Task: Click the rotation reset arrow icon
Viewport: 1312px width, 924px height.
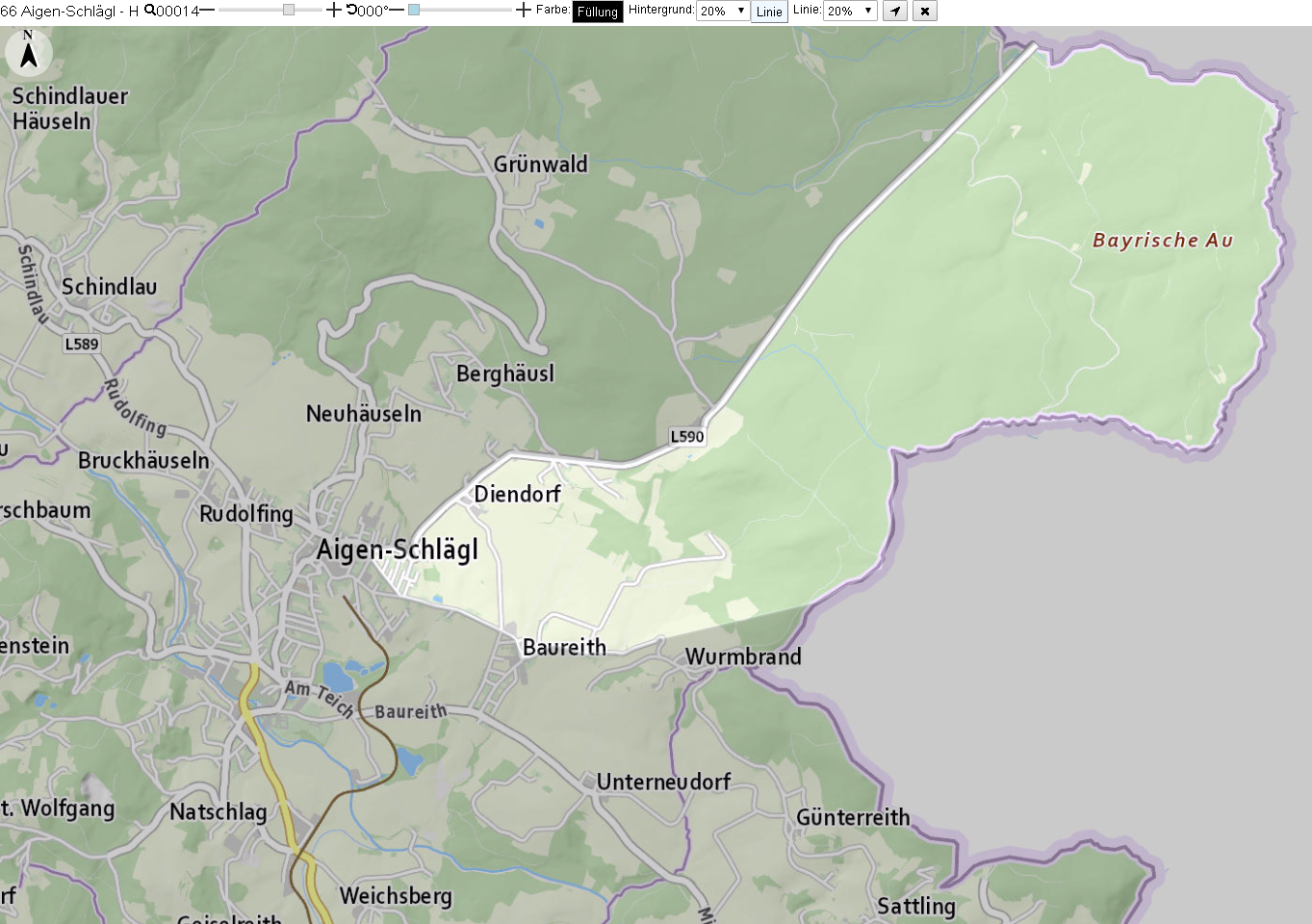Action: coord(351,10)
